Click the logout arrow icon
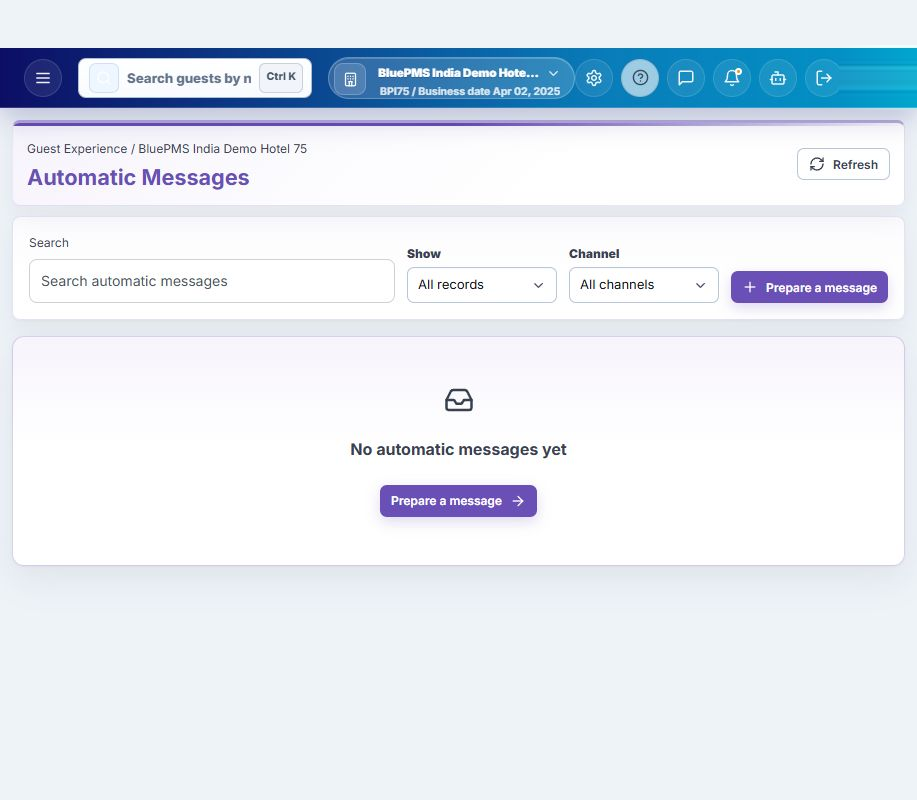 point(823,78)
